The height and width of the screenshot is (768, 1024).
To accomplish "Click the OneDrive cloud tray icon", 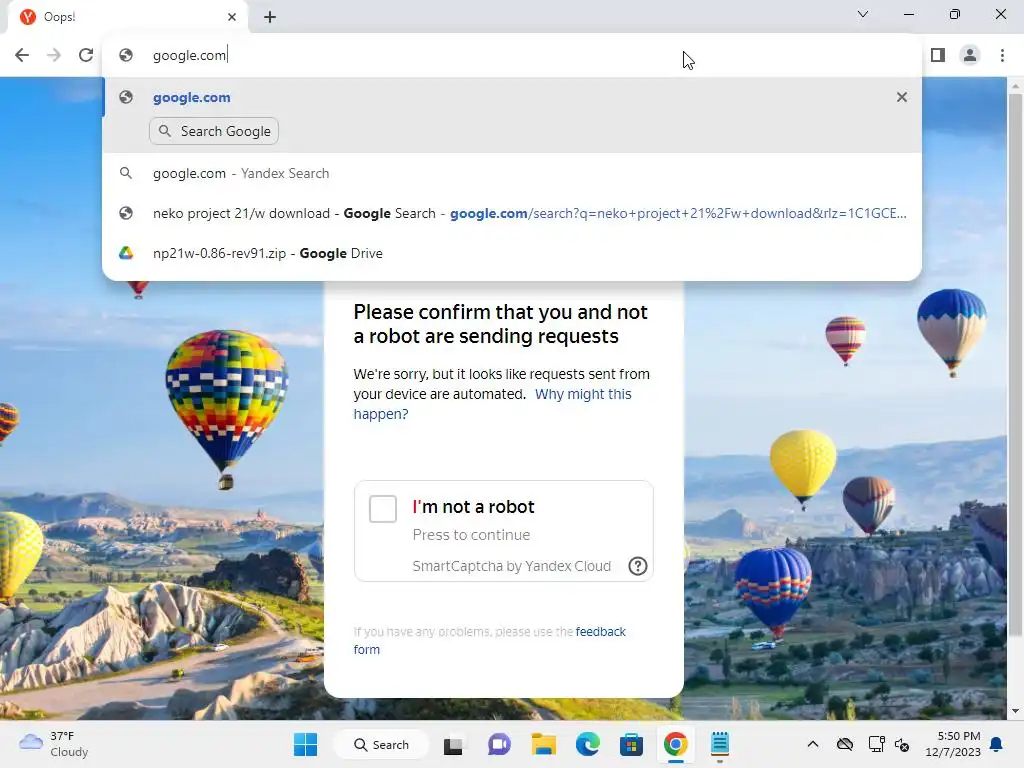I will (x=845, y=744).
